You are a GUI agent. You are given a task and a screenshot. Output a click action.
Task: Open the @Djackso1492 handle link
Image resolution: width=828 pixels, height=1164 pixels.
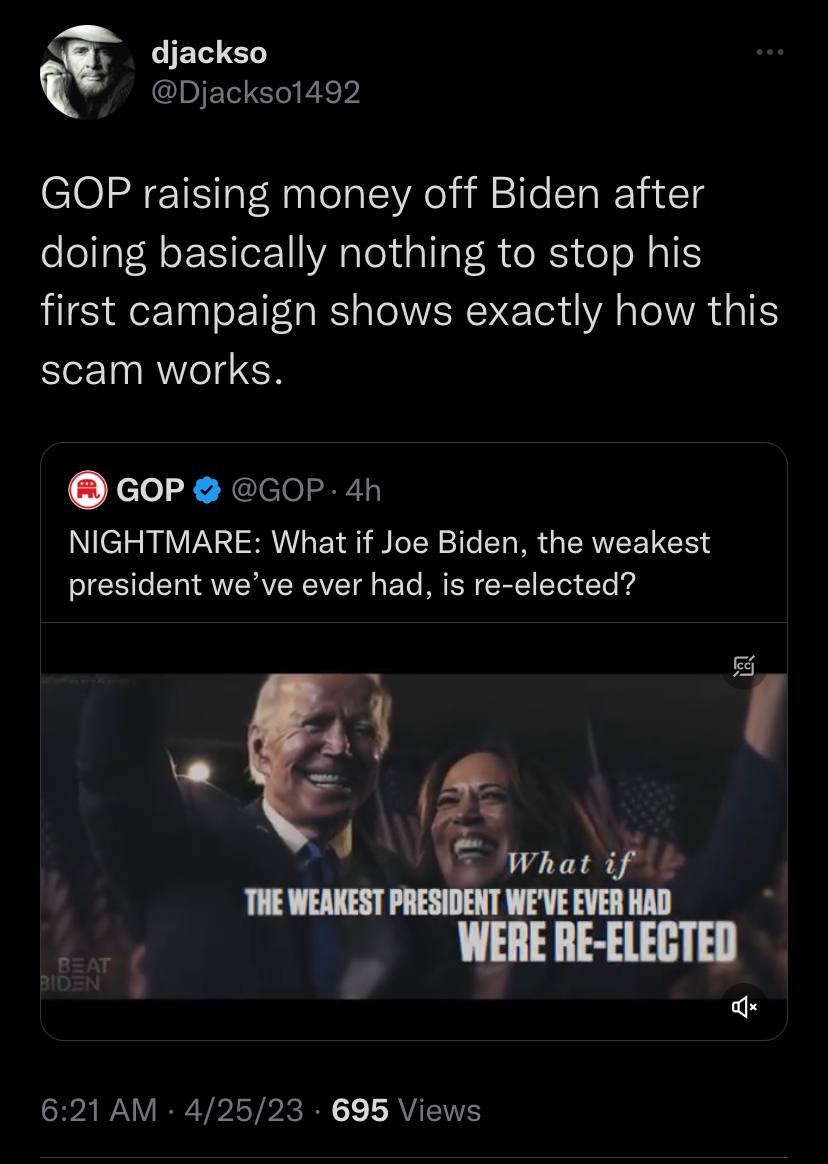coord(255,92)
